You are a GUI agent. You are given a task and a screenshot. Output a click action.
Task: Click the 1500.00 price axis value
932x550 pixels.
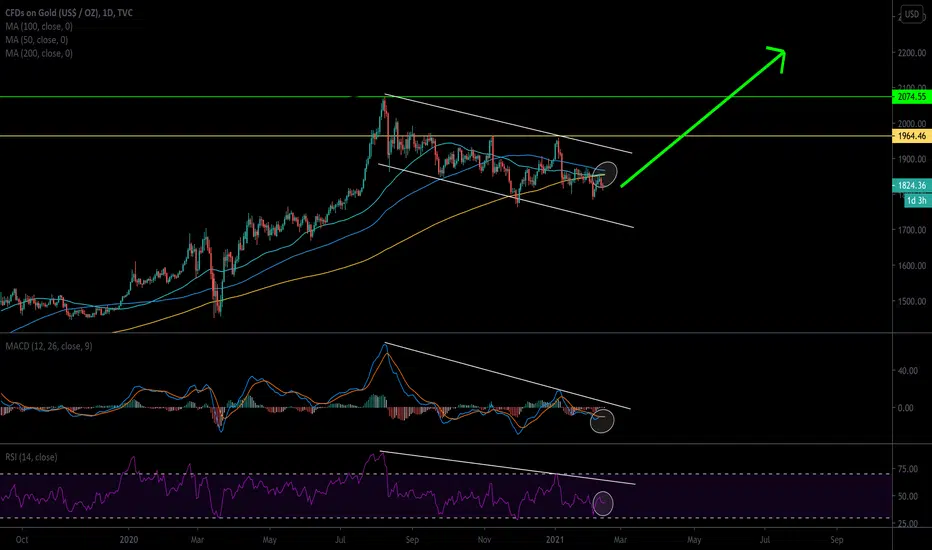[912, 301]
